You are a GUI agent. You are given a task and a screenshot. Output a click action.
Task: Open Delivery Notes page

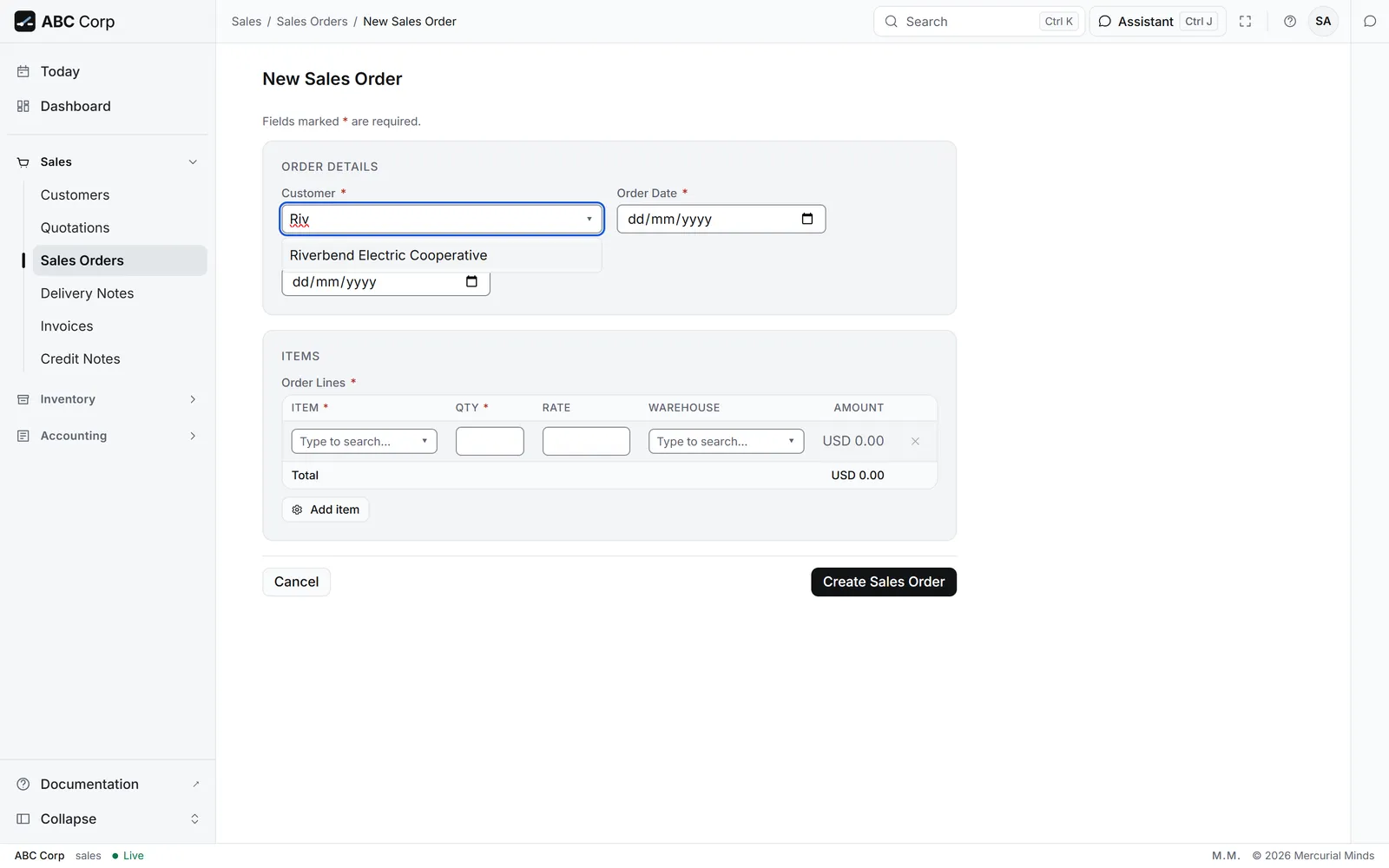[120, 293]
